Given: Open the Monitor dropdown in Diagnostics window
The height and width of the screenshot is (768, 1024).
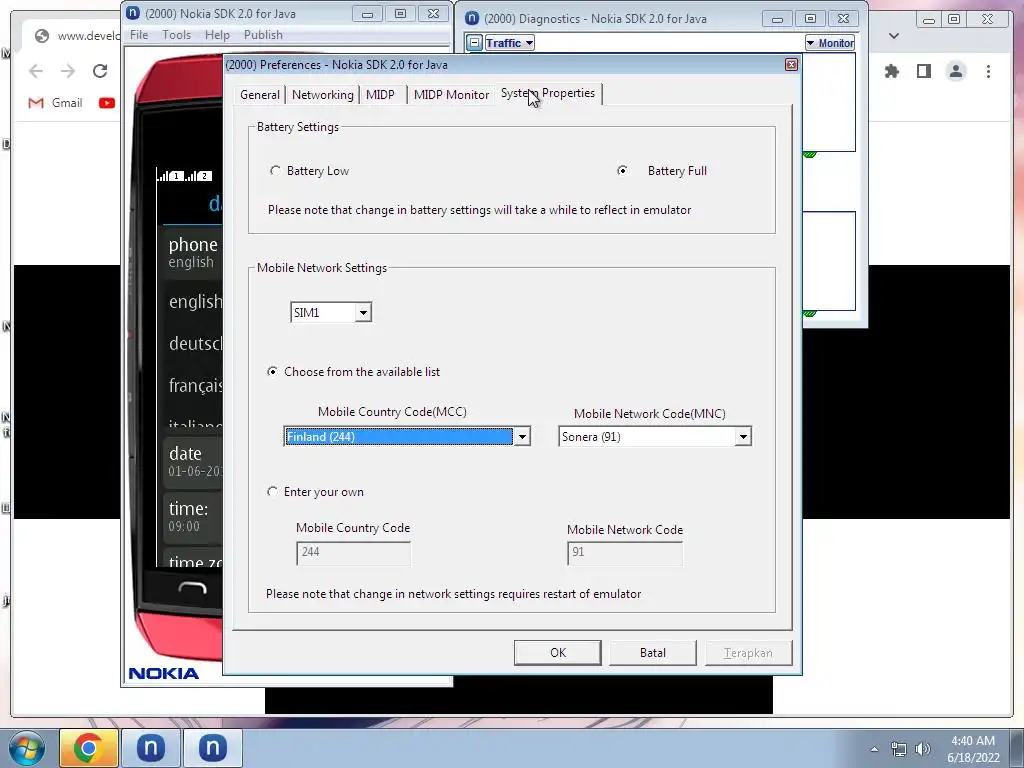Looking at the screenshot, I should point(830,43).
